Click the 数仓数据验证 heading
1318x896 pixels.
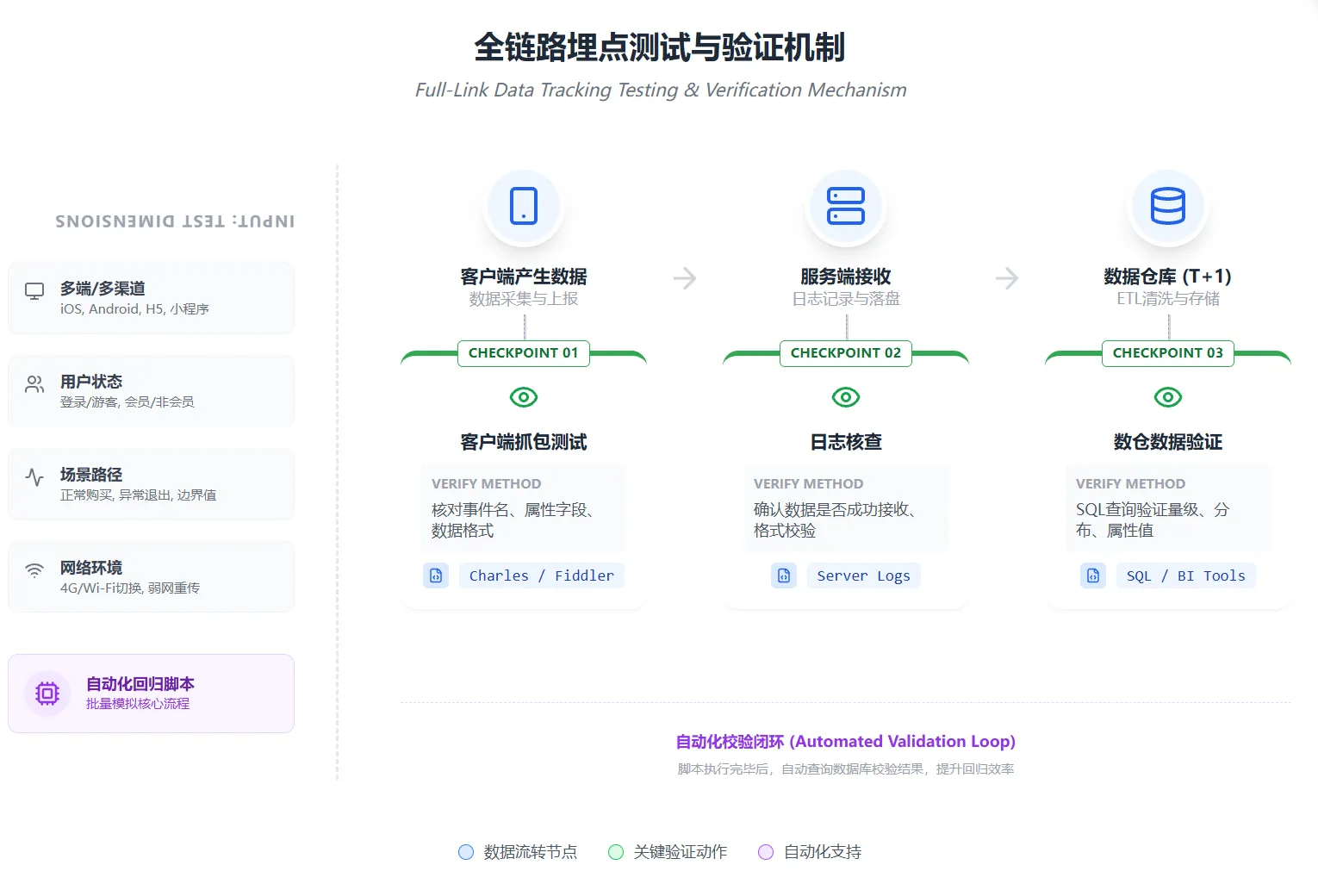(1168, 442)
